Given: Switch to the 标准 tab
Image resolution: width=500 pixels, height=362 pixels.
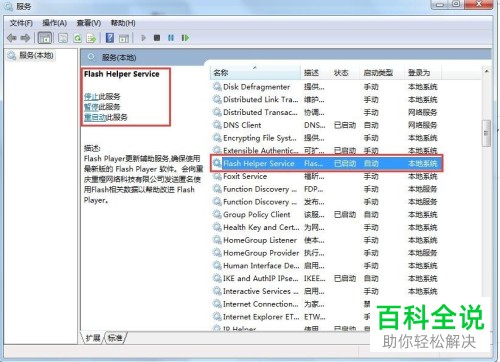Looking at the screenshot, I should click(115, 338).
